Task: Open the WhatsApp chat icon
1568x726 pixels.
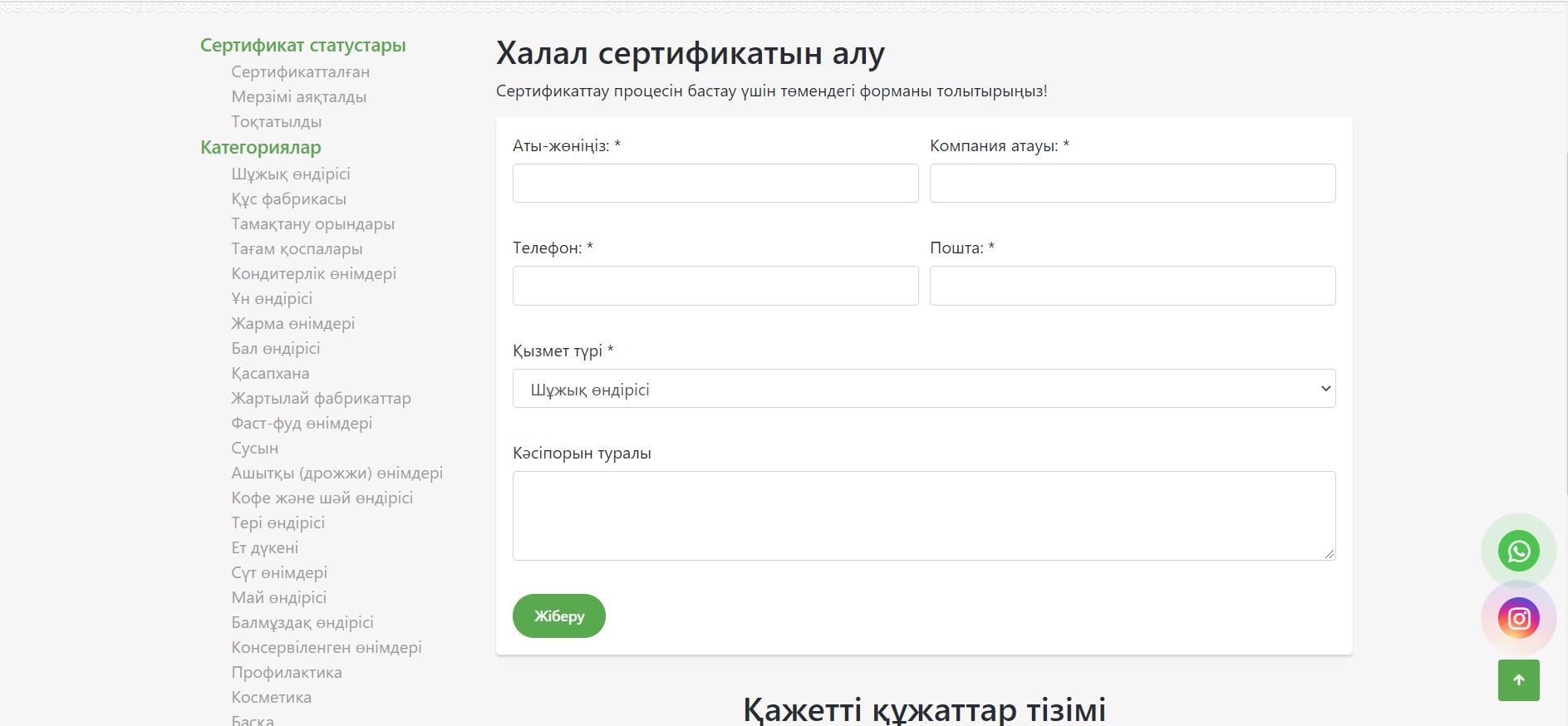Action: [x=1518, y=551]
